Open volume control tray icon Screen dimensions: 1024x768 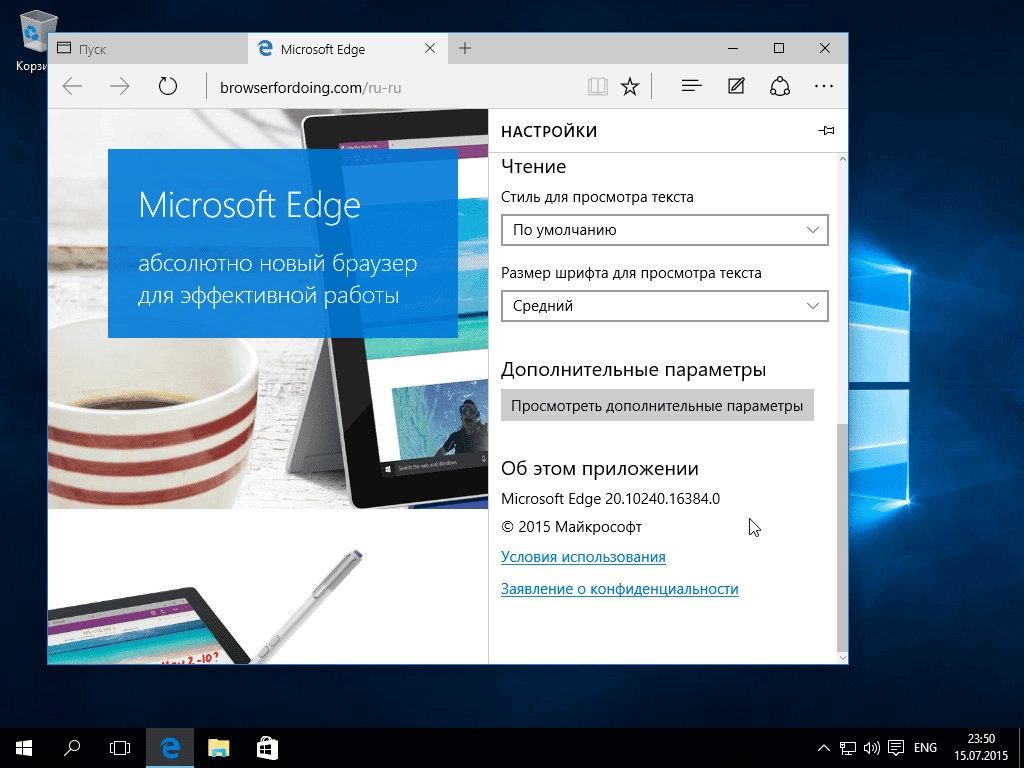[871, 748]
